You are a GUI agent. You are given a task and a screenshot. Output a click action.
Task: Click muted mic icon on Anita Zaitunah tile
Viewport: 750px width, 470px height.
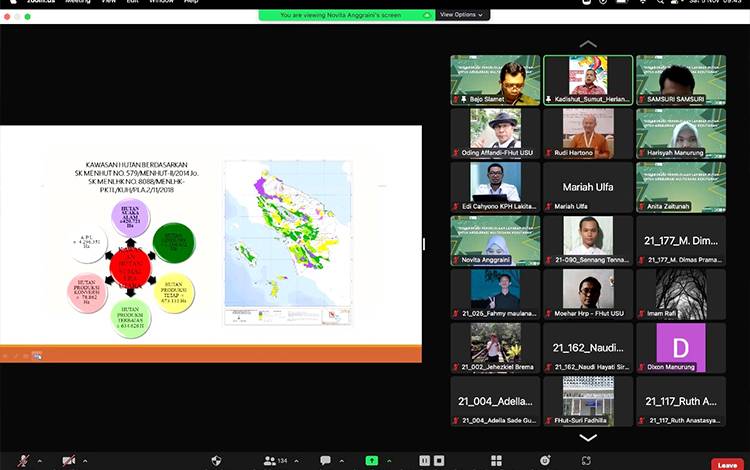pyautogui.click(x=641, y=207)
